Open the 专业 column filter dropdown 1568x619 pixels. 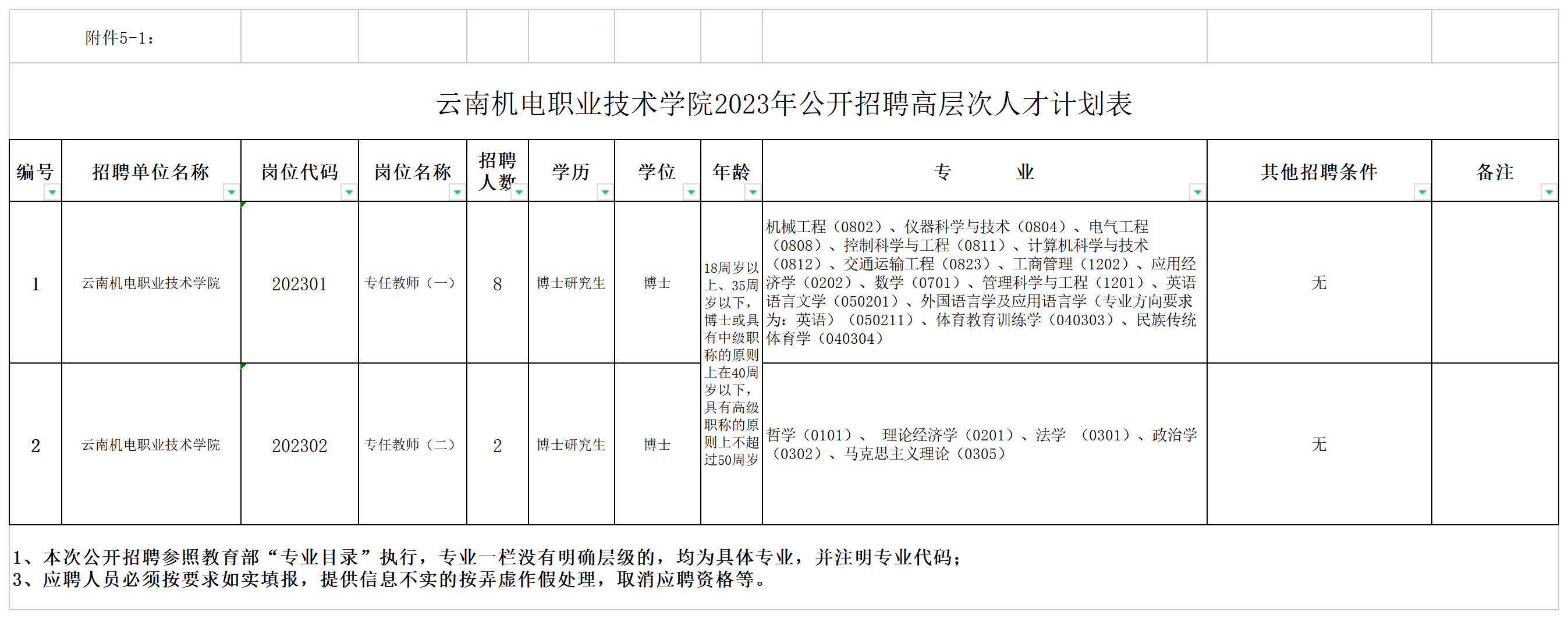pos(1197,193)
